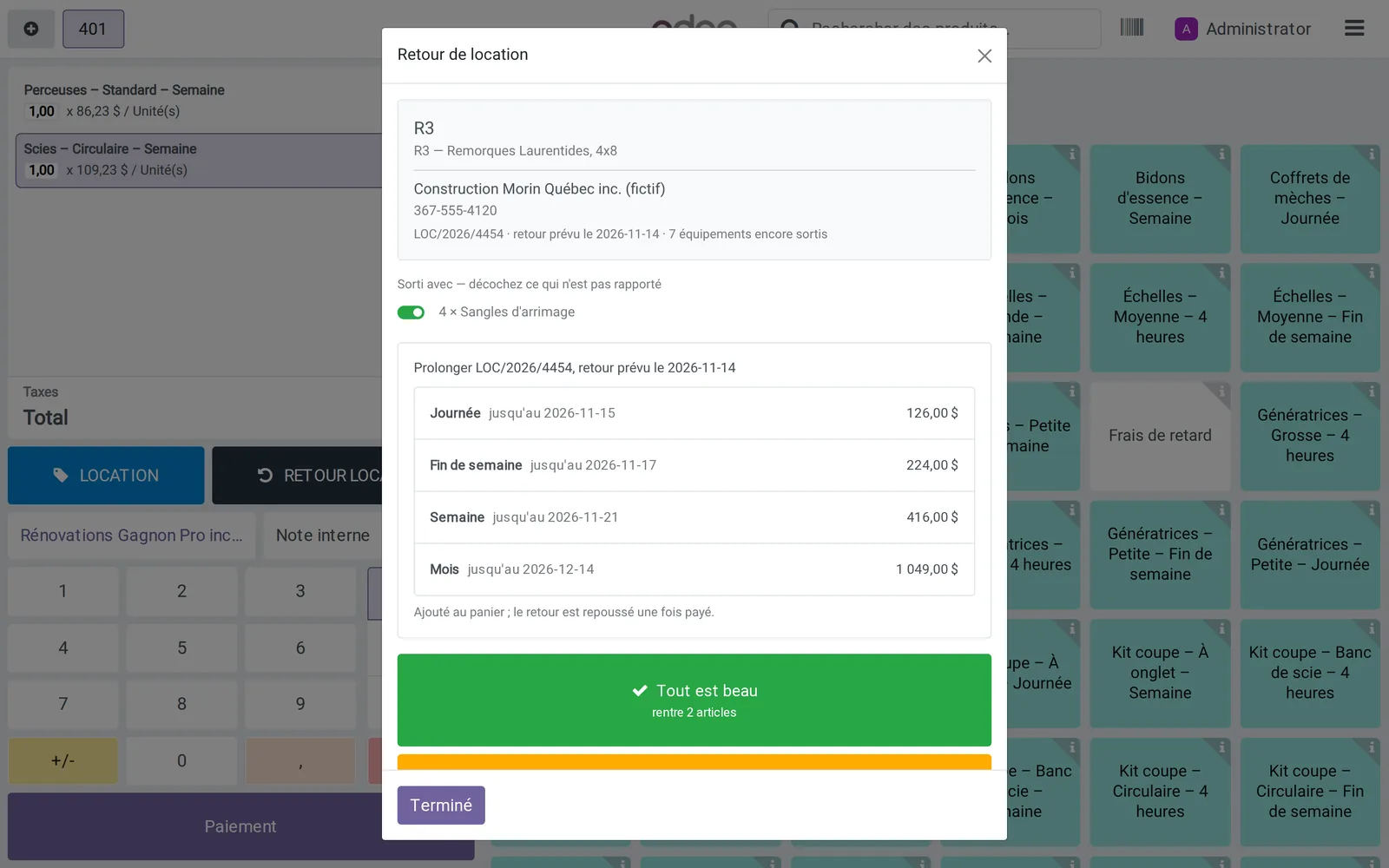Select product Kit coupe – Circulaire – 4 heures
Screen dimensions: 1389x868
pyautogui.click(x=1160, y=792)
